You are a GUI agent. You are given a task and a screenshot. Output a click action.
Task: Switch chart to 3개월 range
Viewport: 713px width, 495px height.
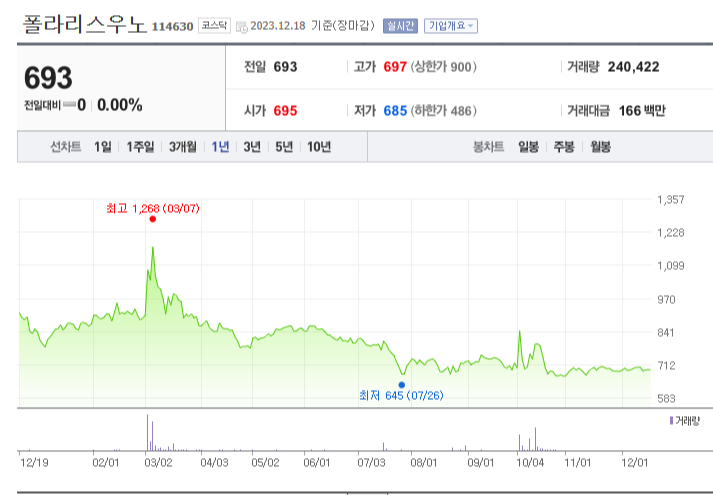tap(183, 147)
